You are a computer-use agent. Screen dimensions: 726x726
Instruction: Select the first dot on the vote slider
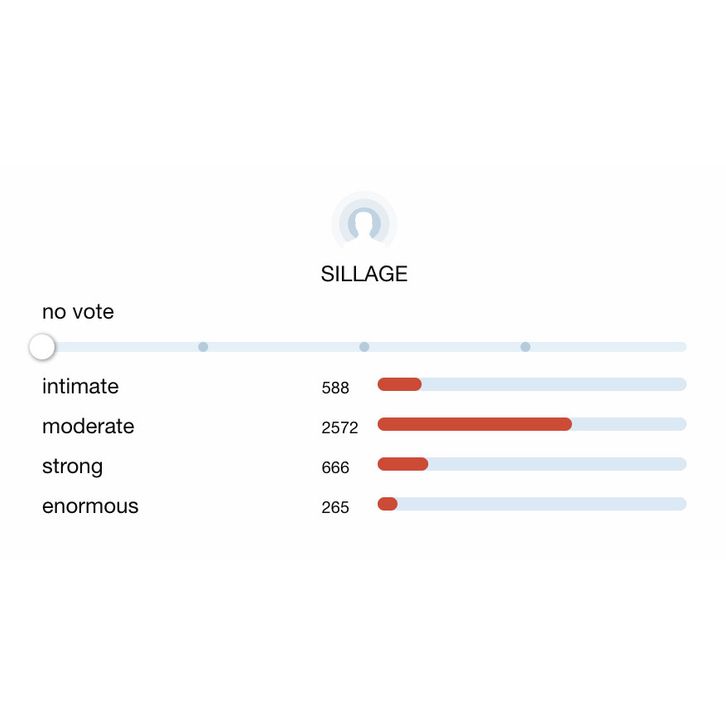coord(203,347)
